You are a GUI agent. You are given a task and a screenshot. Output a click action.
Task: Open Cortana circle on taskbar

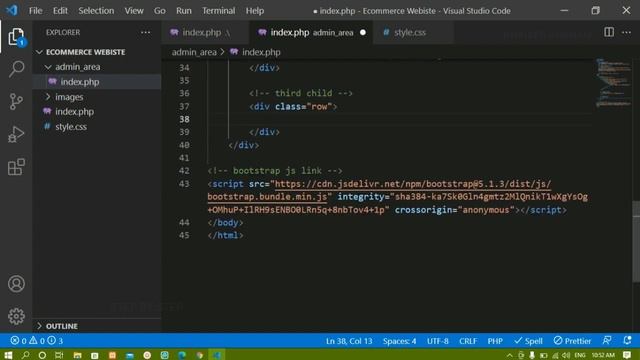coord(42,355)
